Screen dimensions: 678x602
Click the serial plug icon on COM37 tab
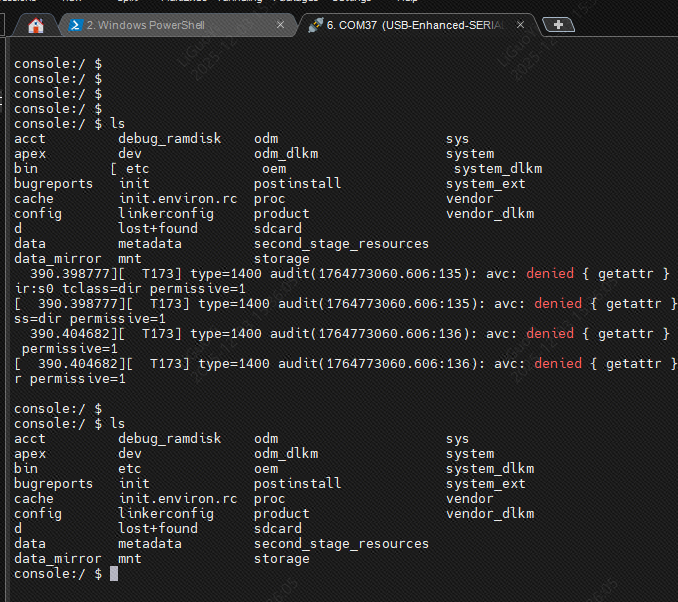(315, 25)
